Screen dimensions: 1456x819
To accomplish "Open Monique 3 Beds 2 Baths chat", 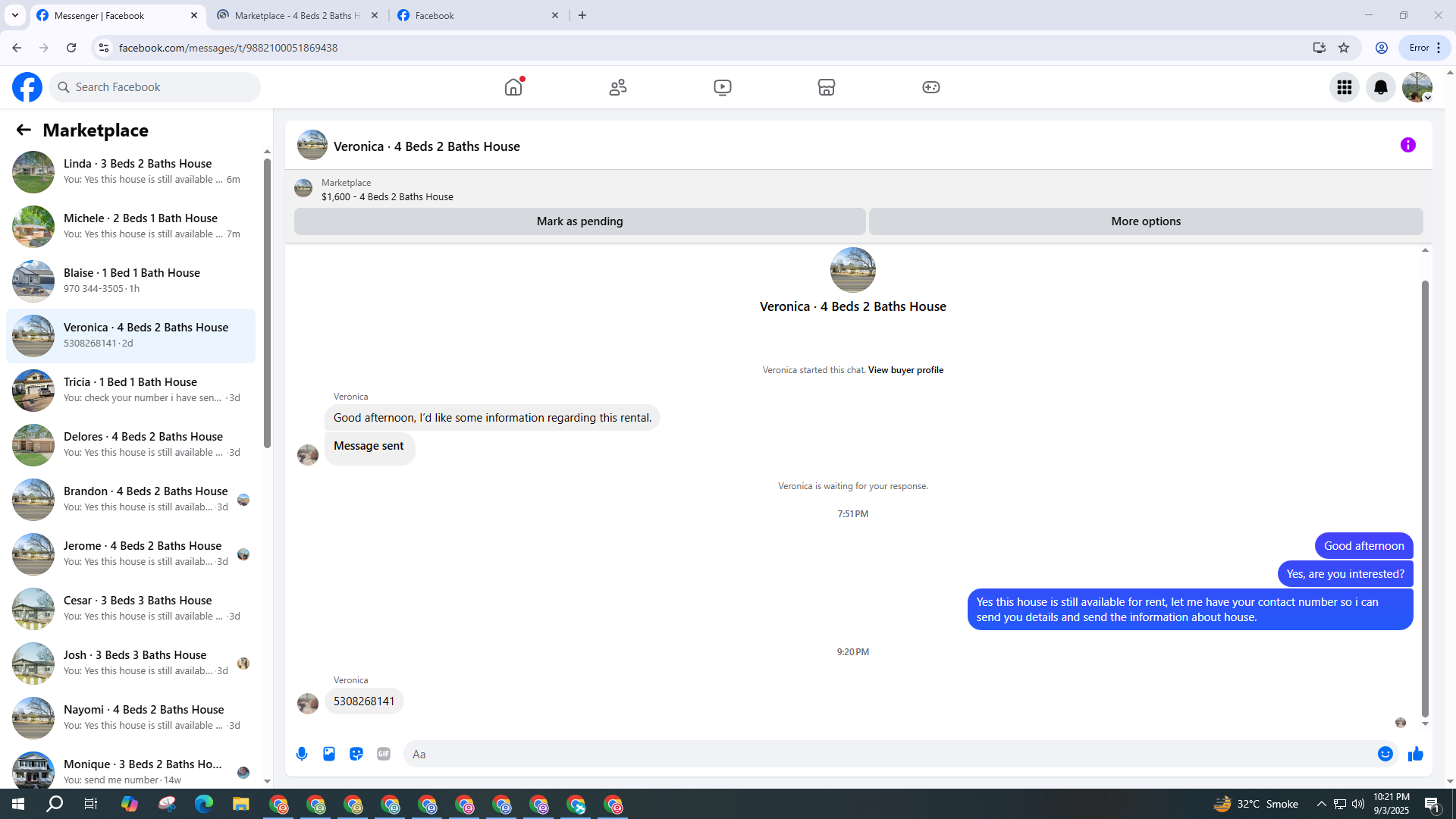I will coord(131,767).
